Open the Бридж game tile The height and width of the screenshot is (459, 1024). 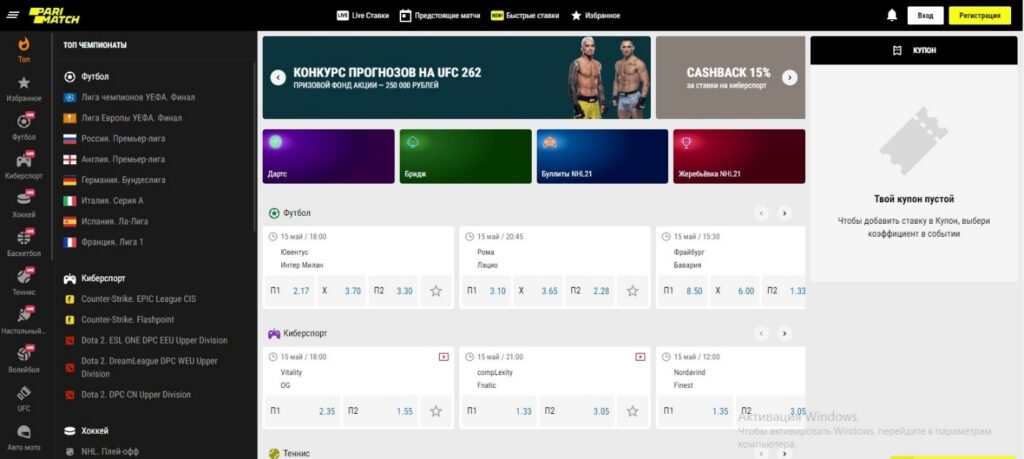coord(466,156)
